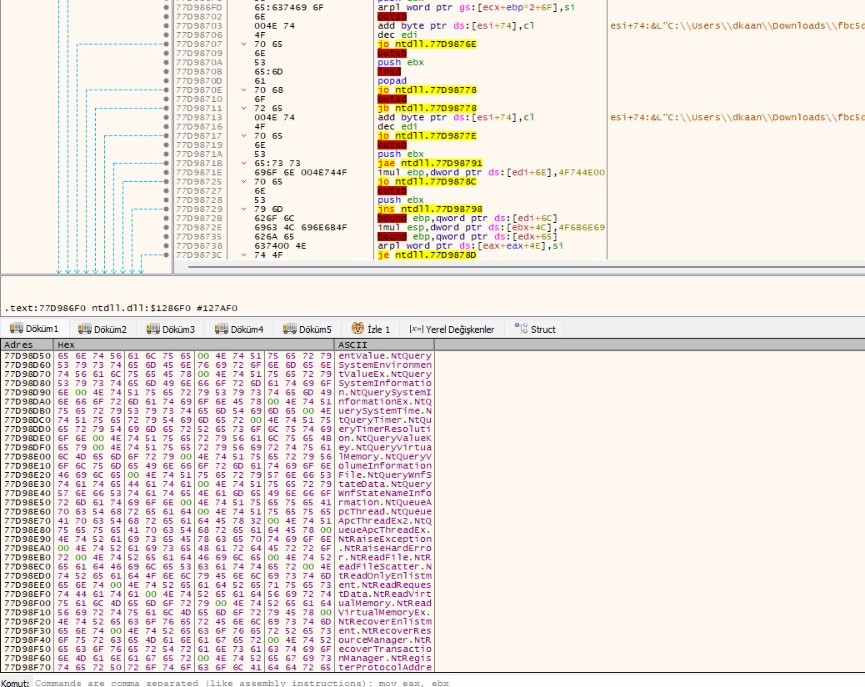Click address 77D98738 in disassembly
Screen dimensions: 865x687
pos(199,246)
